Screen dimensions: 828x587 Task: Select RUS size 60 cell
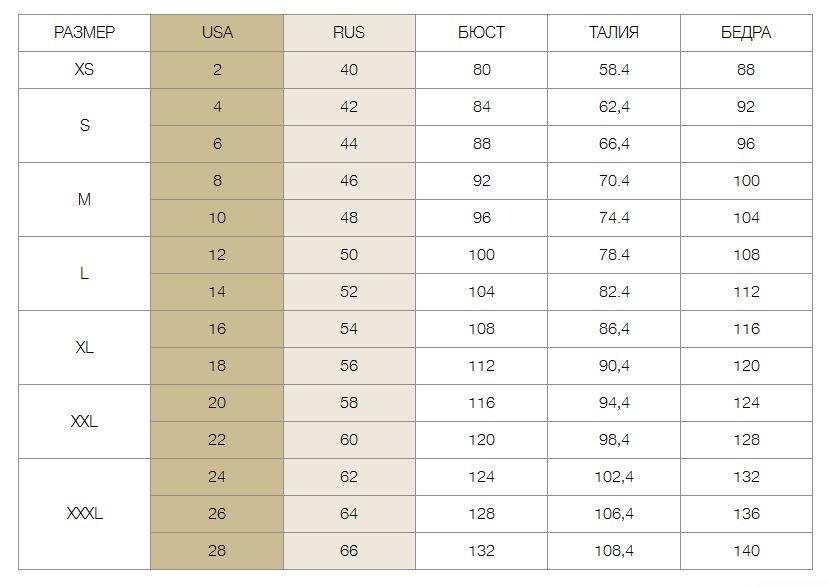[349, 440]
